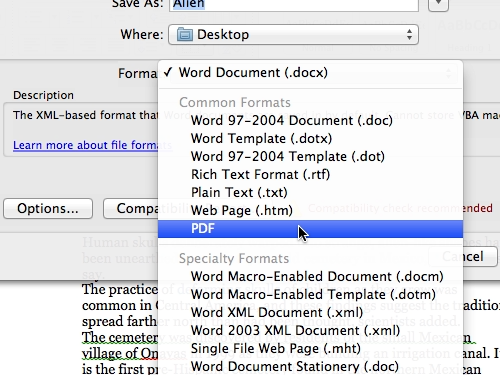Choose Word 97-2004 Template (.dot)
This screenshot has width=500, height=375.
[x=310, y=156]
